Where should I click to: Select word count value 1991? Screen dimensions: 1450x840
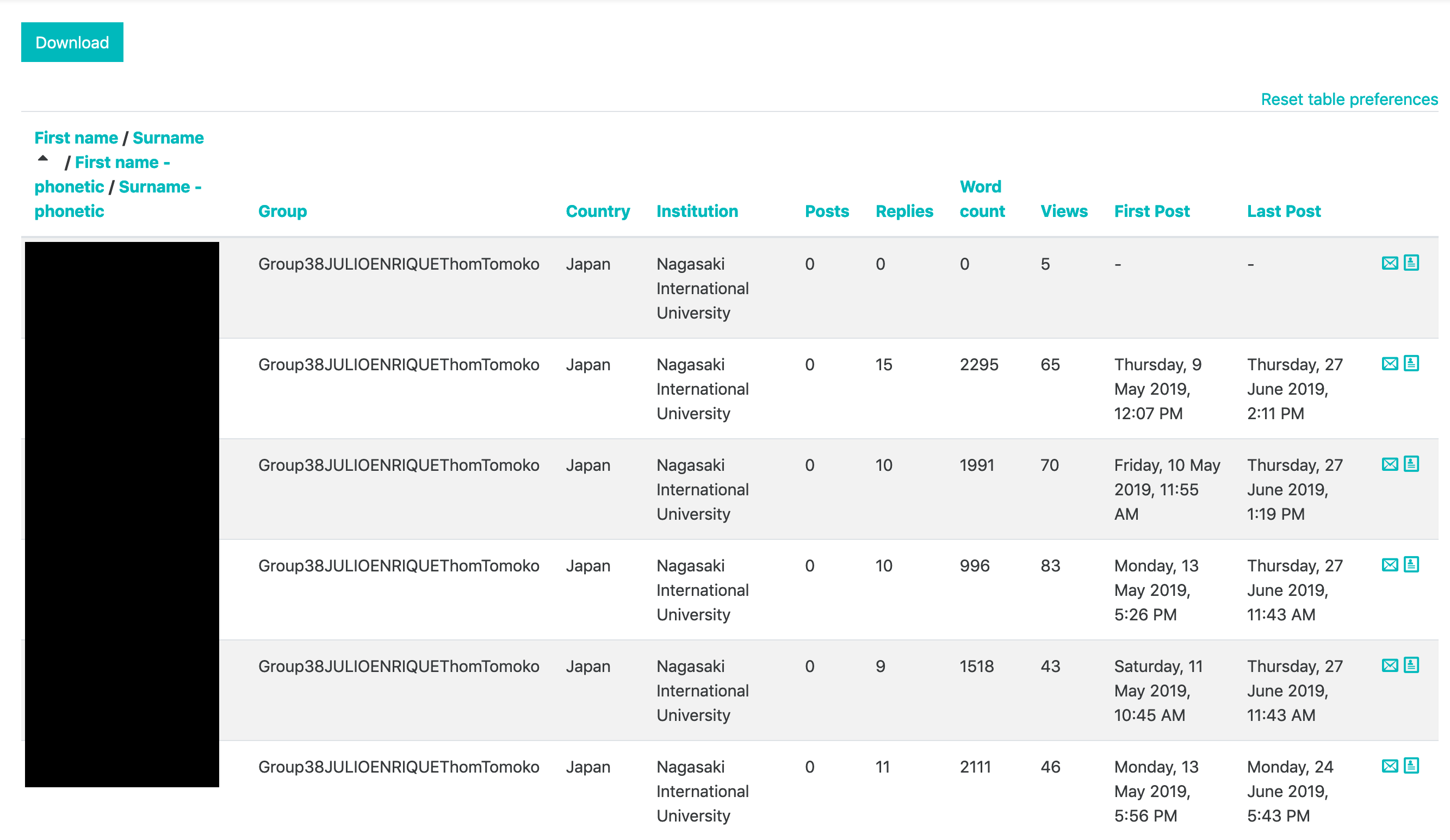click(976, 465)
